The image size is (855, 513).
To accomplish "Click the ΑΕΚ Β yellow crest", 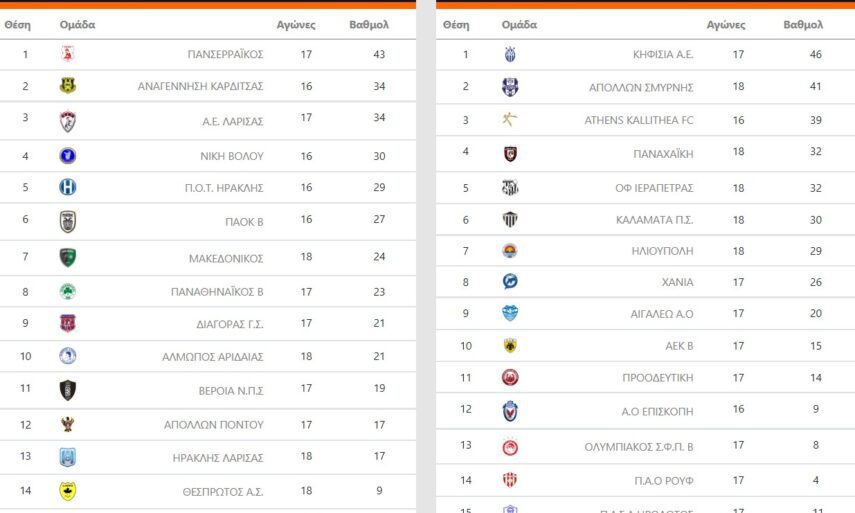I will click(x=510, y=346).
